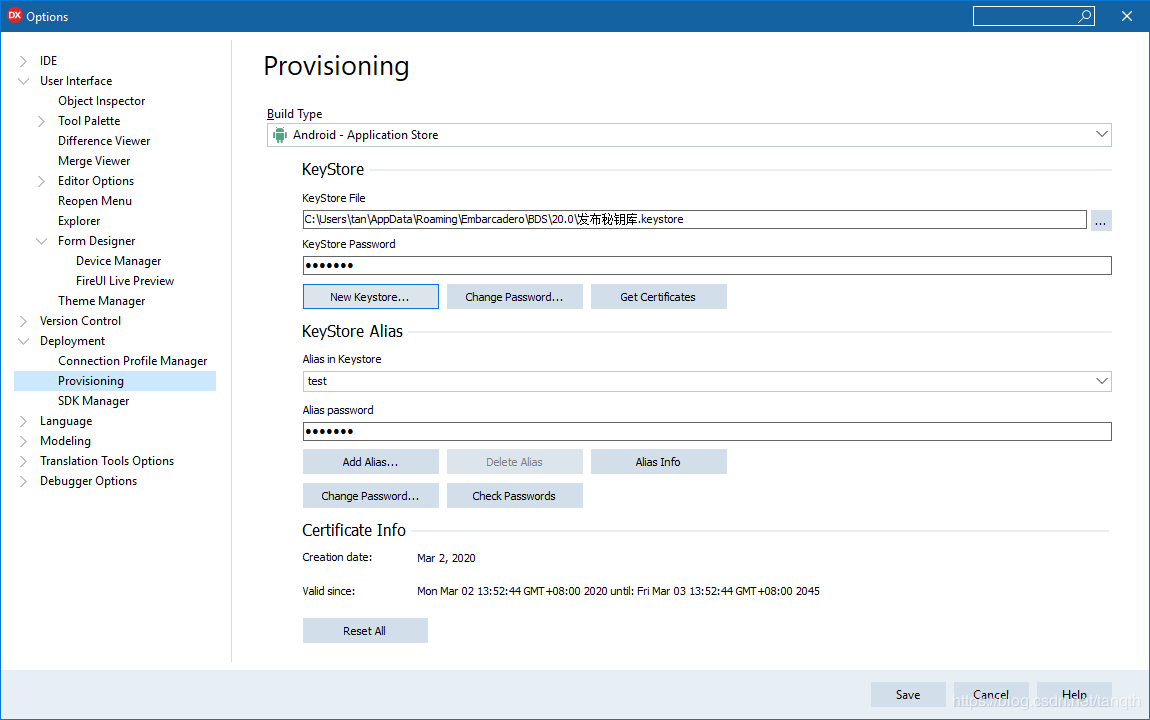Select FireUI Live Preview in the tree

point(125,281)
